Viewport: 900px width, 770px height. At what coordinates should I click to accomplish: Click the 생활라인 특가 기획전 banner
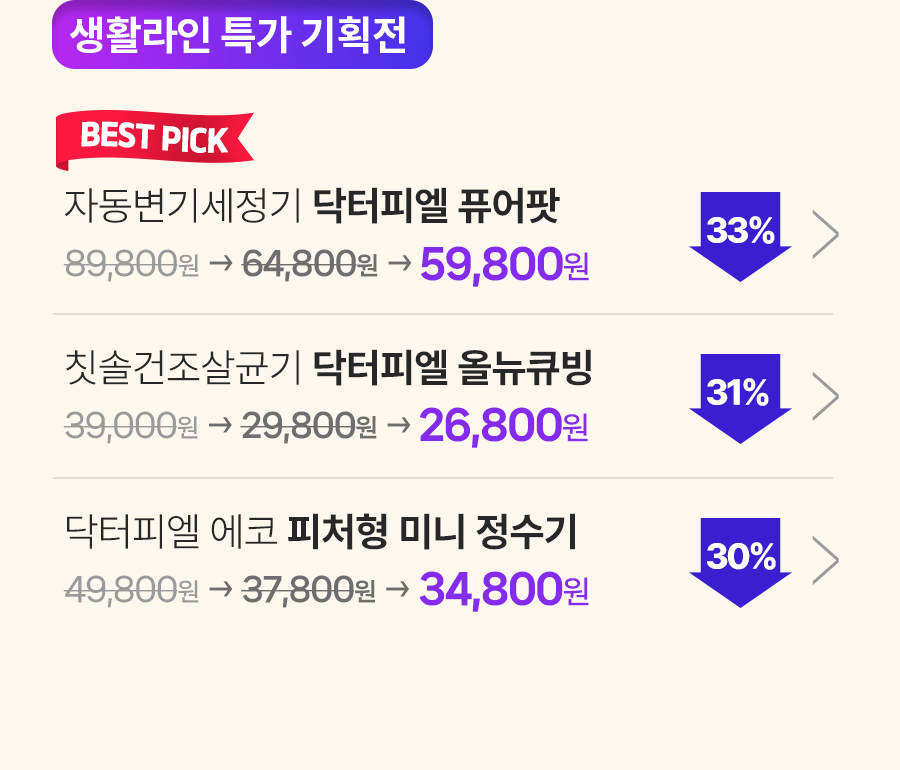pyautogui.click(x=242, y=35)
